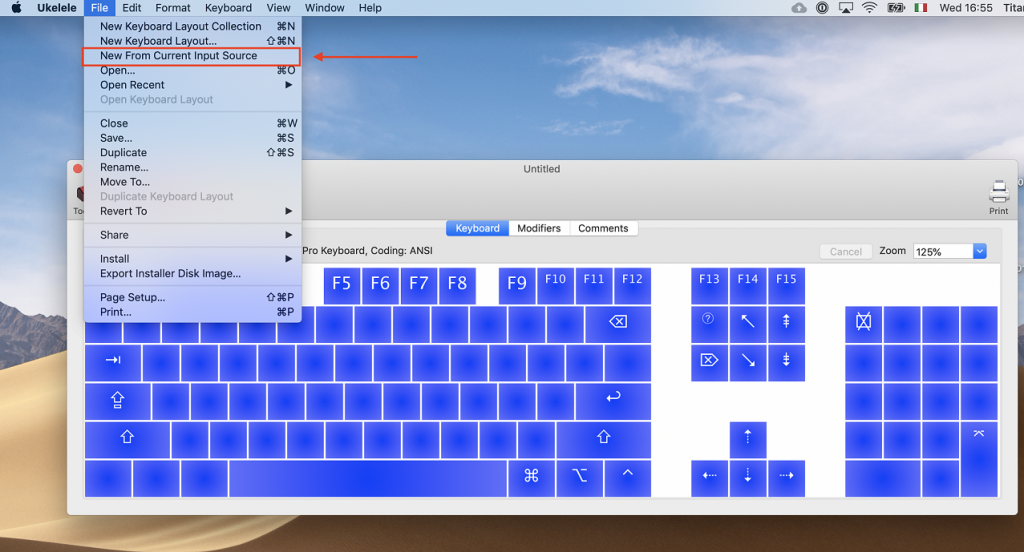Select the Help question mark key
1024x552 pixels.
[x=708, y=319]
